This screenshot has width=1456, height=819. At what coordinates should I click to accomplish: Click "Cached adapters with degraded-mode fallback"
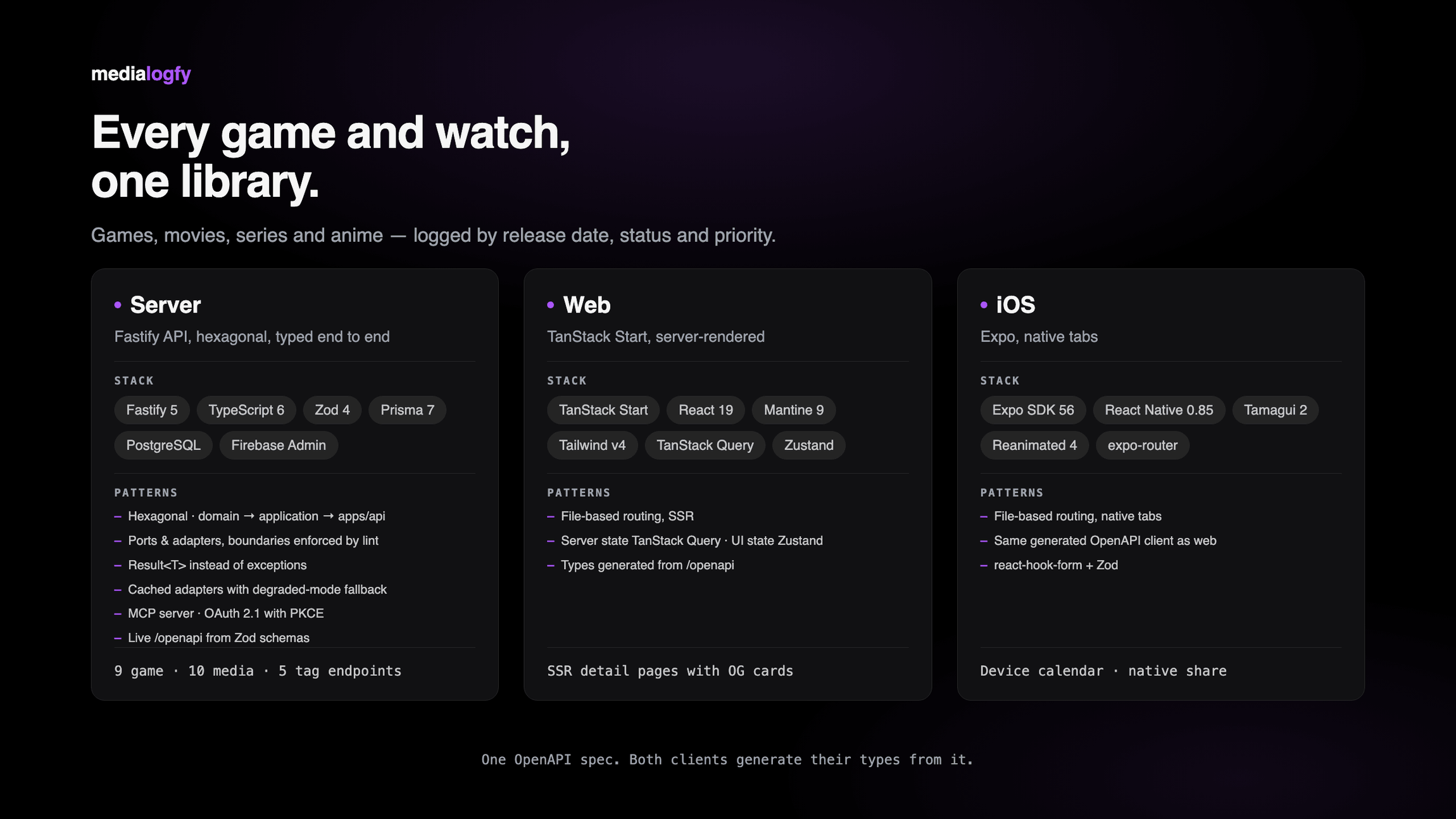point(257,589)
